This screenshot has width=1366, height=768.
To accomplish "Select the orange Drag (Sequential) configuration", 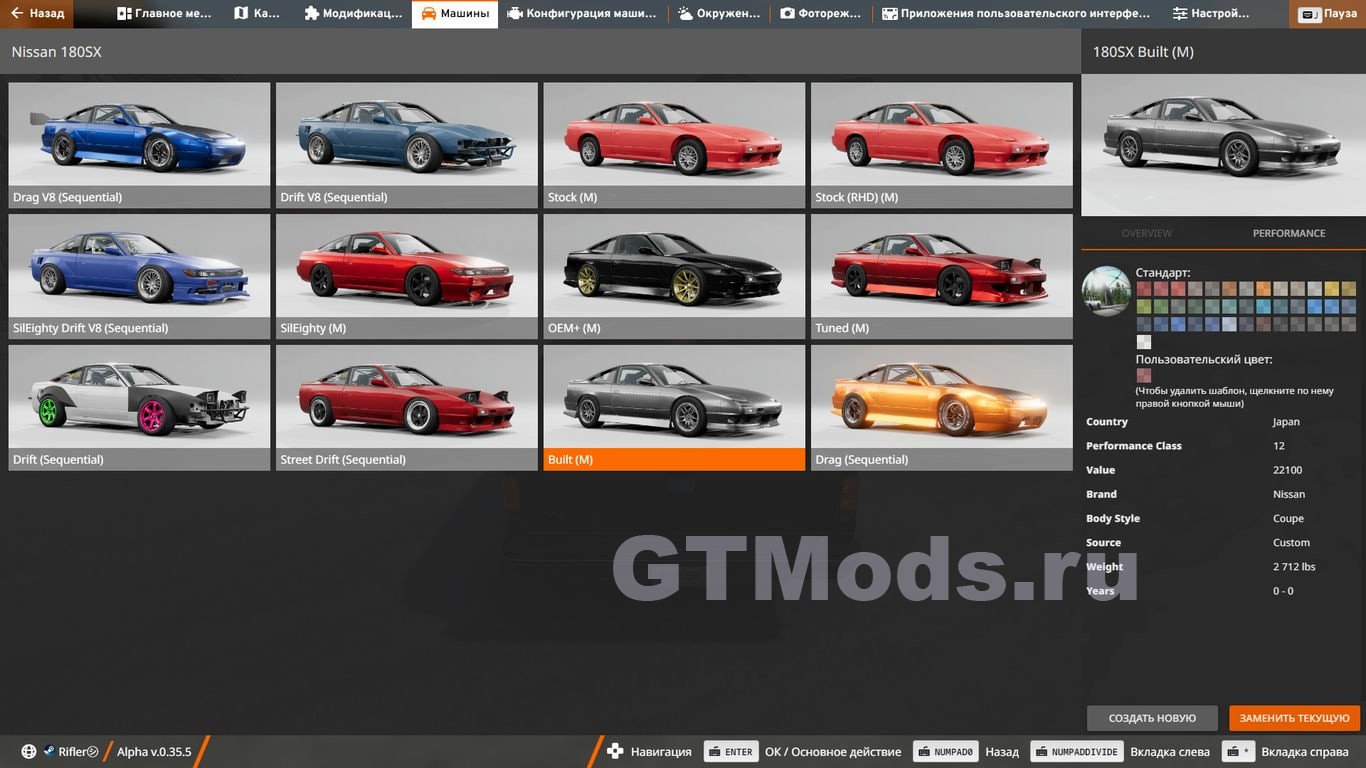I will point(941,407).
